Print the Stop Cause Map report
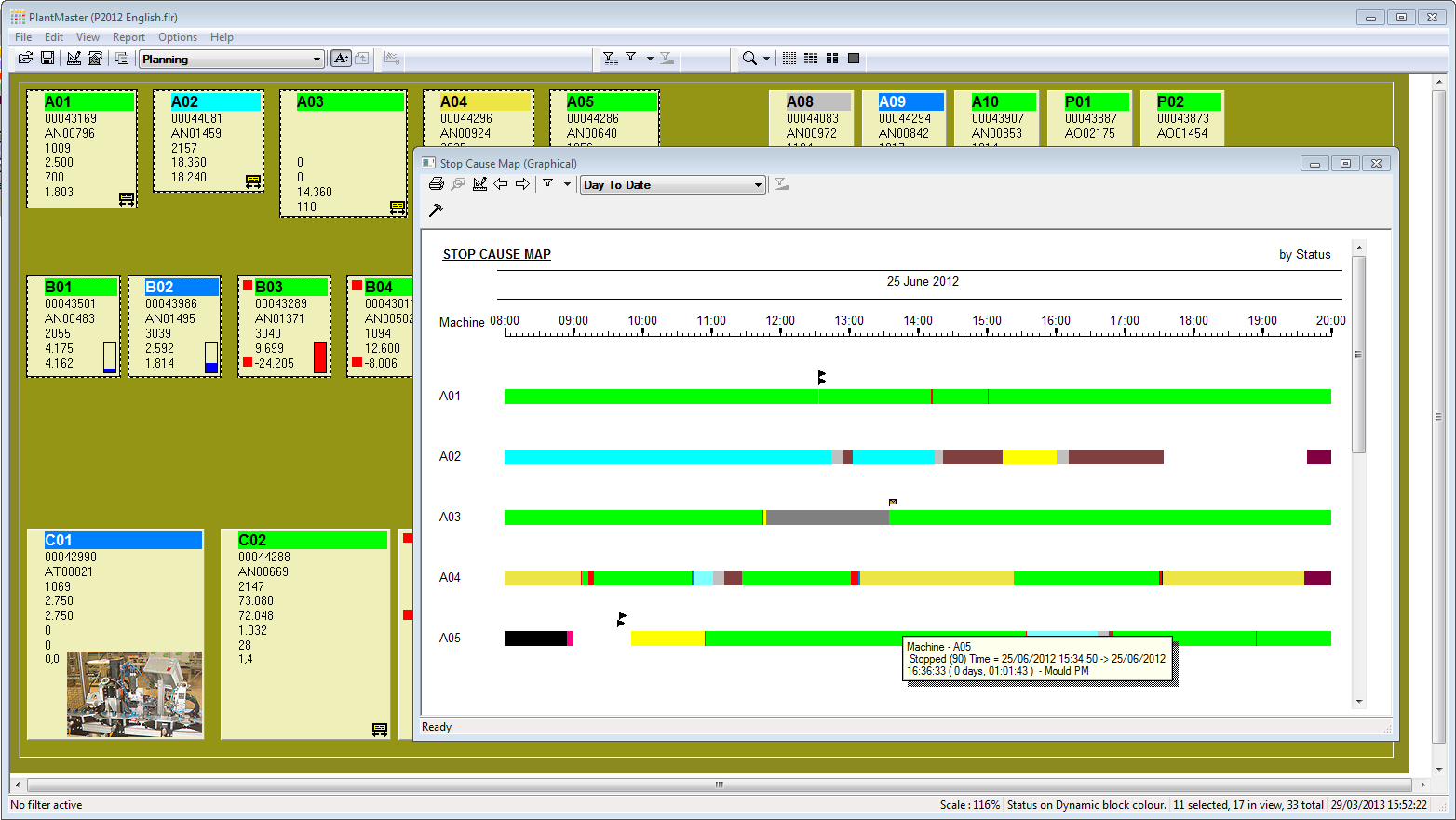 (x=436, y=184)
